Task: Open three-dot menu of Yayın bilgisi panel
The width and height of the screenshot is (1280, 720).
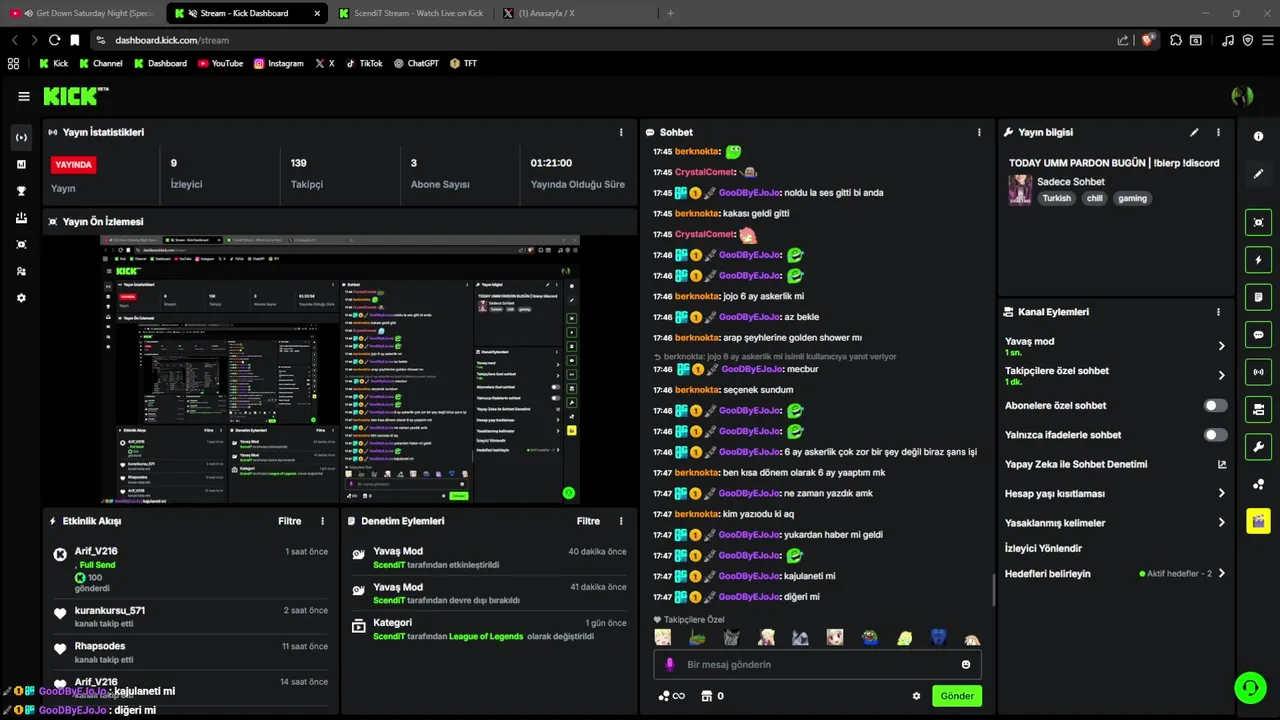Action: [x=1218, y=132]
